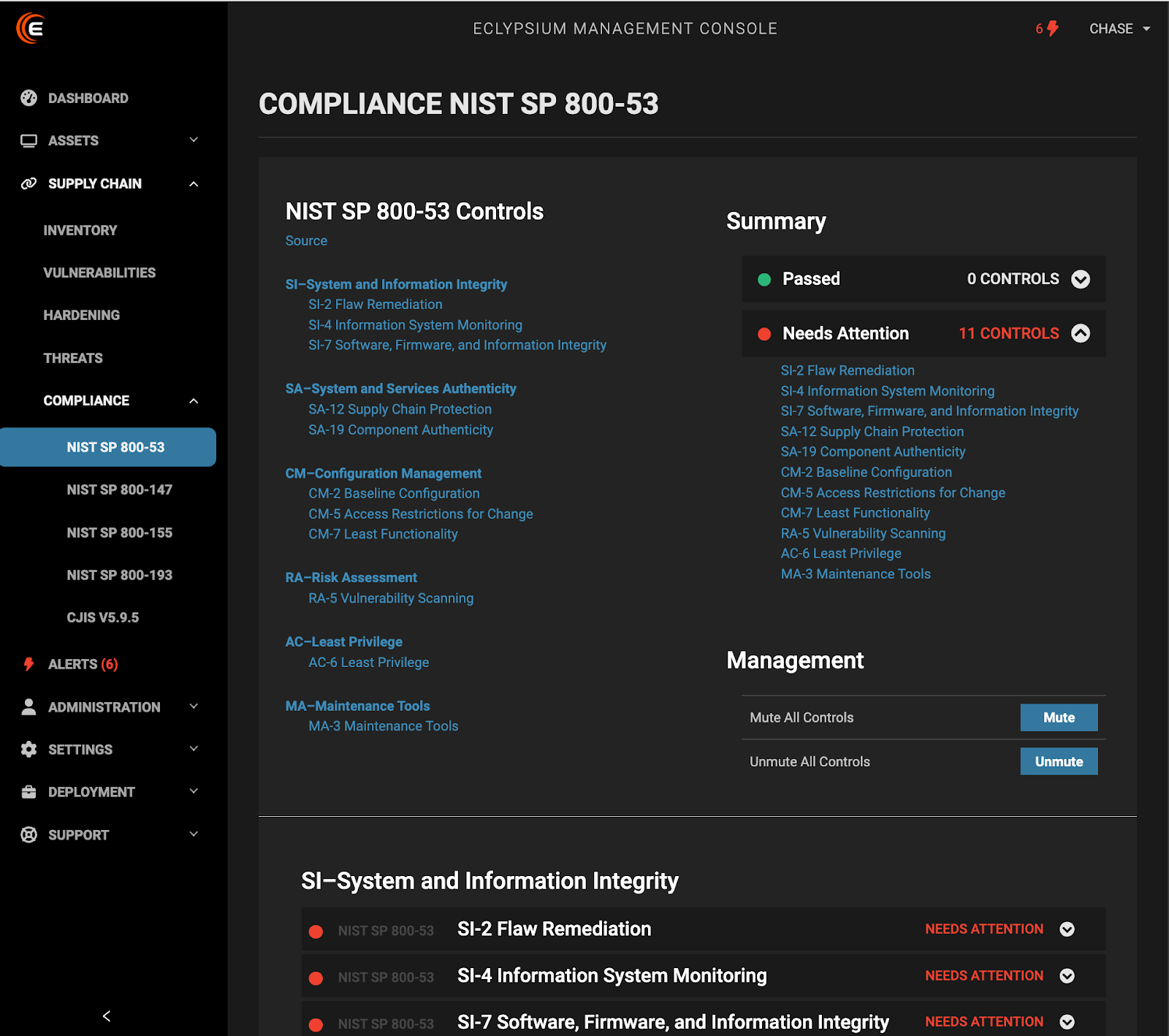This screenshot has width=1169, height=1036.
Task: Open the Source link
Action: (306, 240)
